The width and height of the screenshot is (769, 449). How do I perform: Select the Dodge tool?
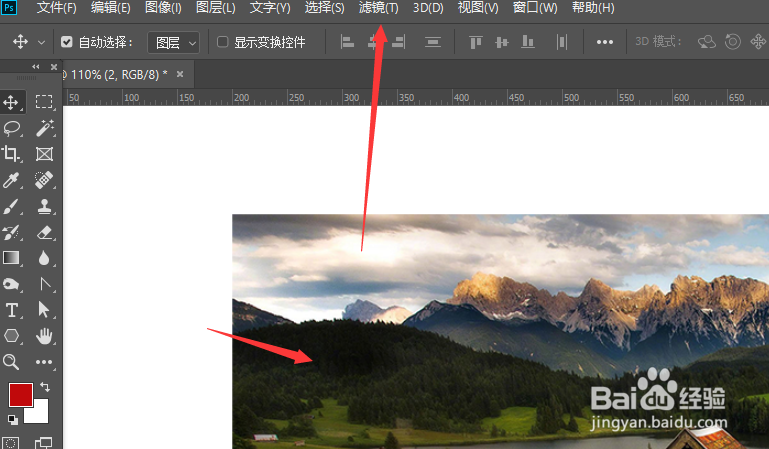coord(11,284)
